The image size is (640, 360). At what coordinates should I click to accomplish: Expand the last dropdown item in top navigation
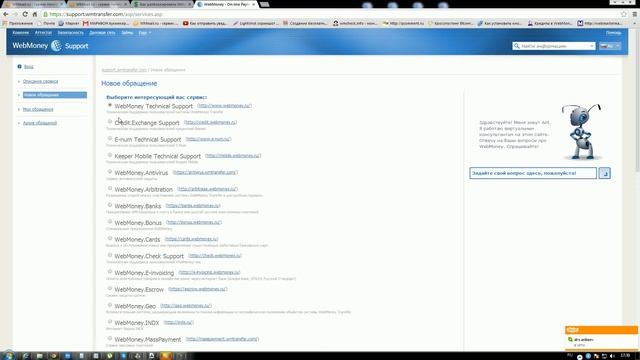point(144,33)
